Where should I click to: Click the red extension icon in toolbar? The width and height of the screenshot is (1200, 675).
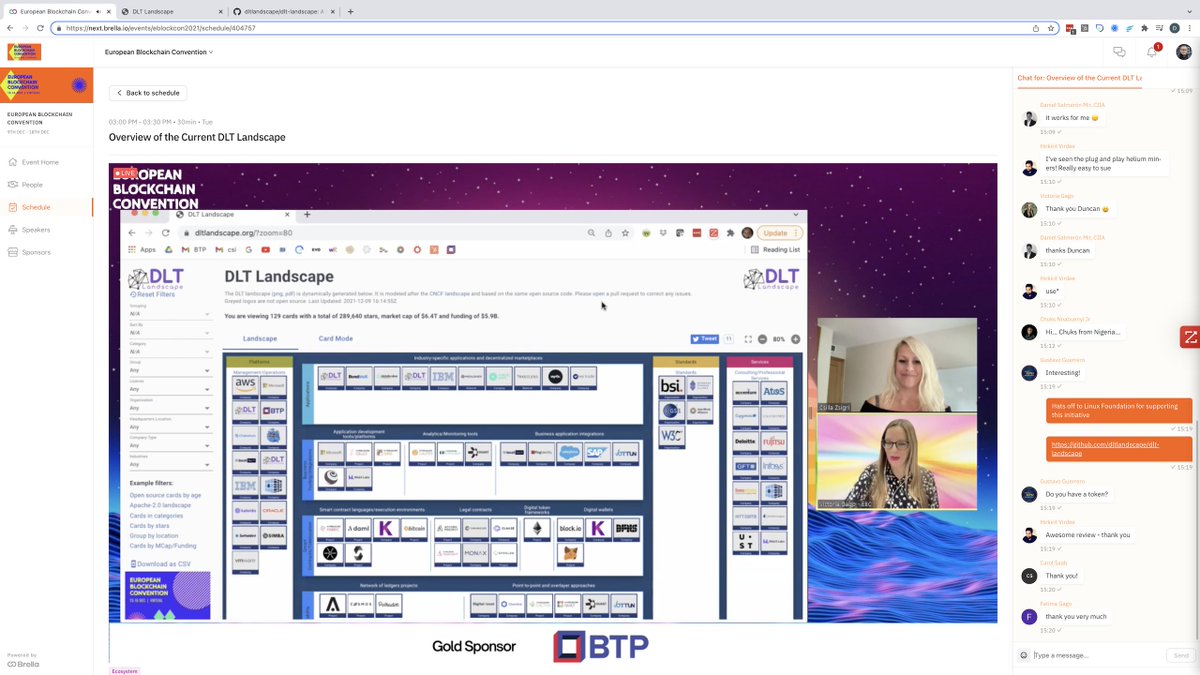pyautogui.click(x=1070, y=28)
